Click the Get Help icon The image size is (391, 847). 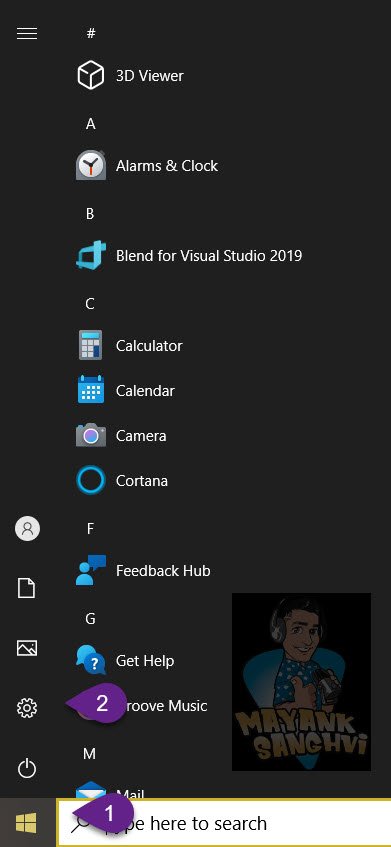pyautogui.click(x=91, y=660)
